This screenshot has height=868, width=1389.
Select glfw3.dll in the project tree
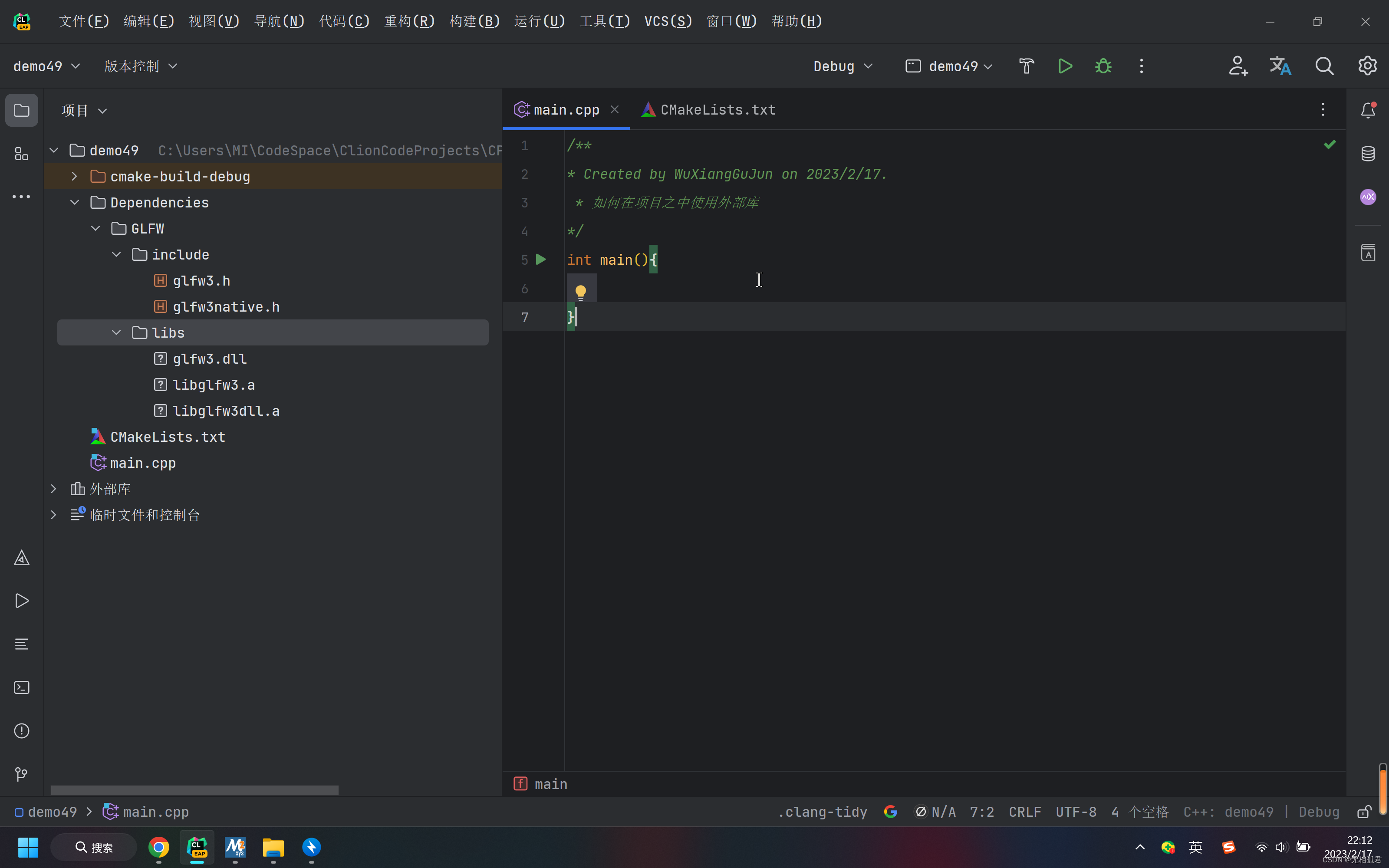coord(210,358)
